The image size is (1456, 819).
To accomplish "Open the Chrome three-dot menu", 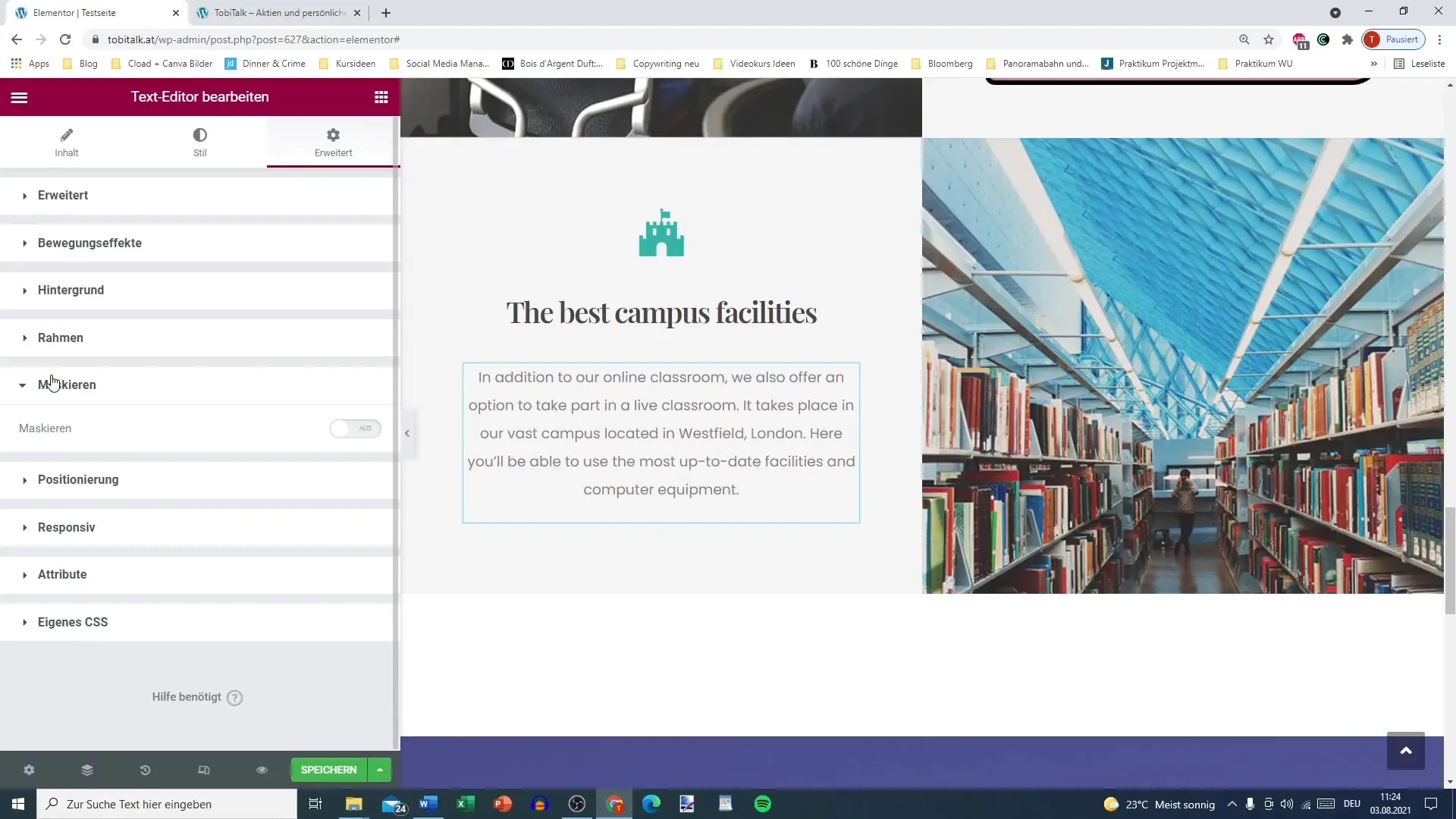I will pyautogui.click(x=1439, y=39).
